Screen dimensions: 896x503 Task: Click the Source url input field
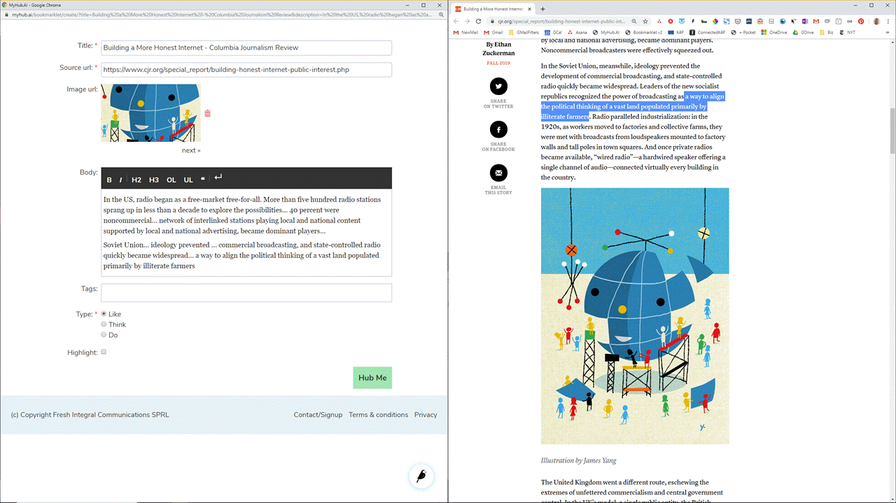[x=246, y=70]
